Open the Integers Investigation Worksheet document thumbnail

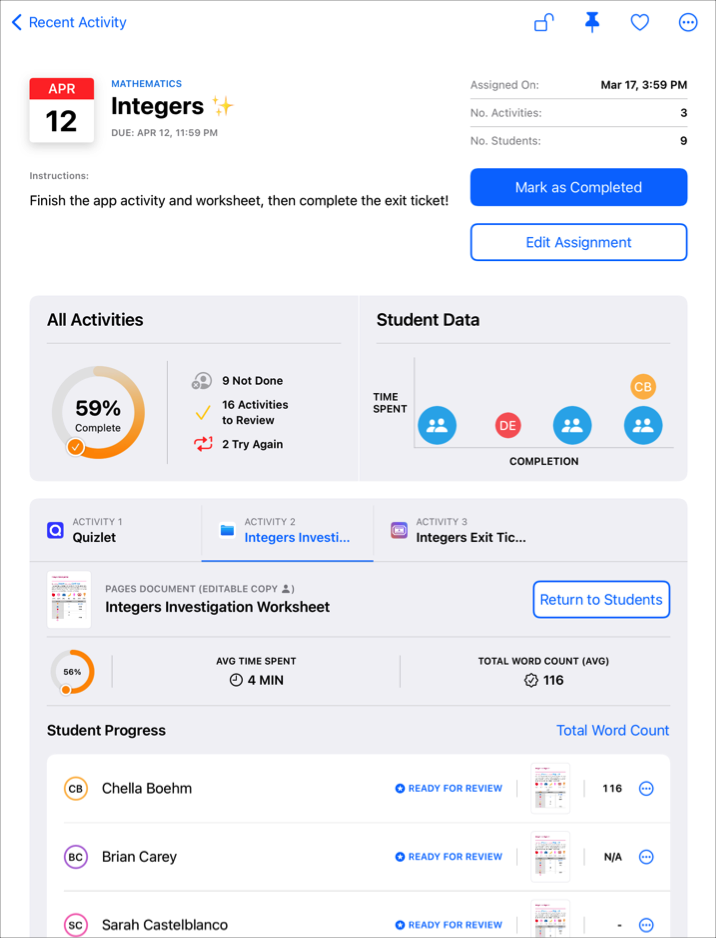point(69,599)
